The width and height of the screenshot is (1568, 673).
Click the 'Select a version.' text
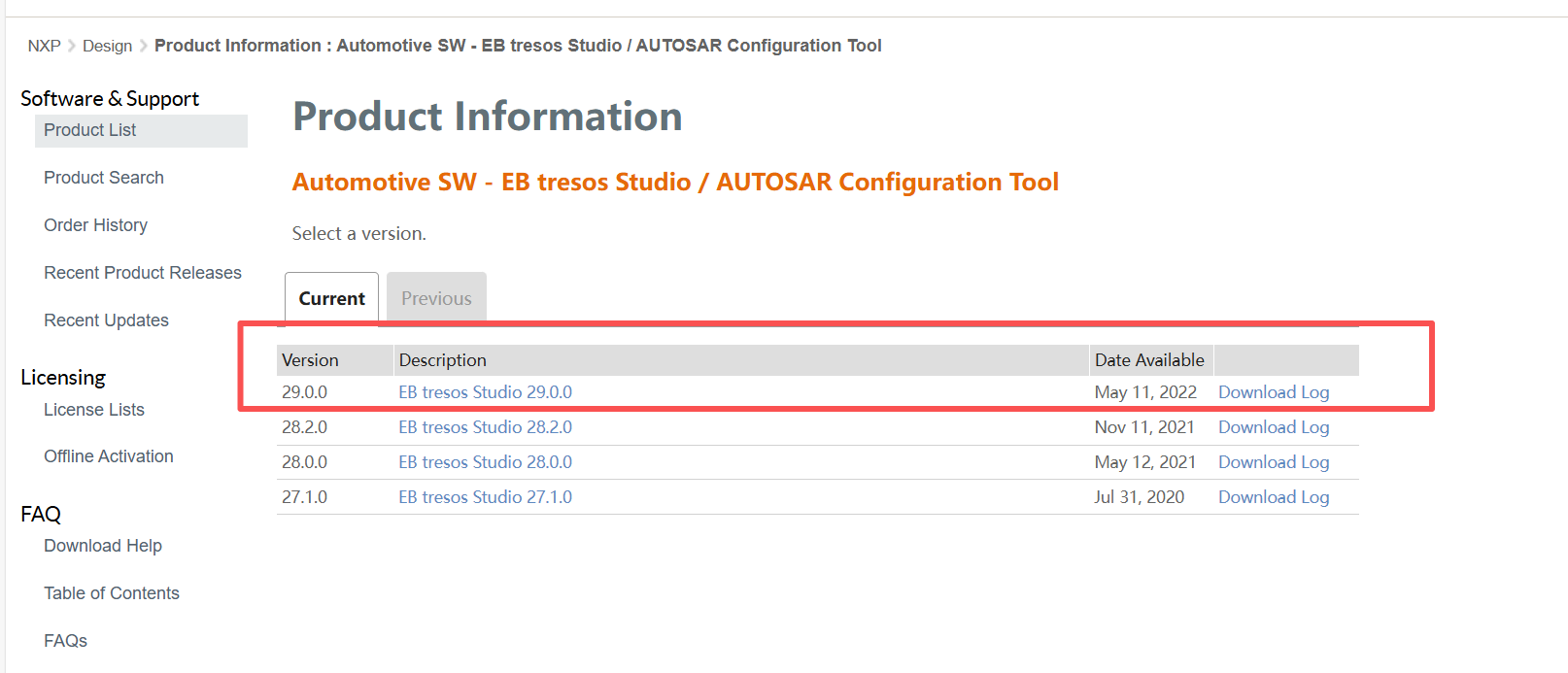point(358,234)
